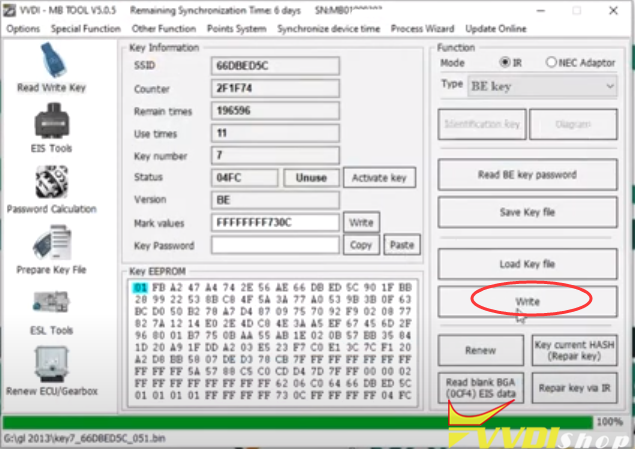The height and width of the screenshot is (449, 635).
Task: Open the Points System menu
Action: 237,29
